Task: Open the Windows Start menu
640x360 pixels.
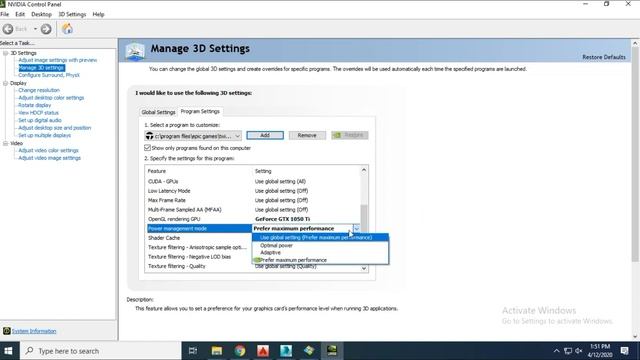Action: [9, 351]
